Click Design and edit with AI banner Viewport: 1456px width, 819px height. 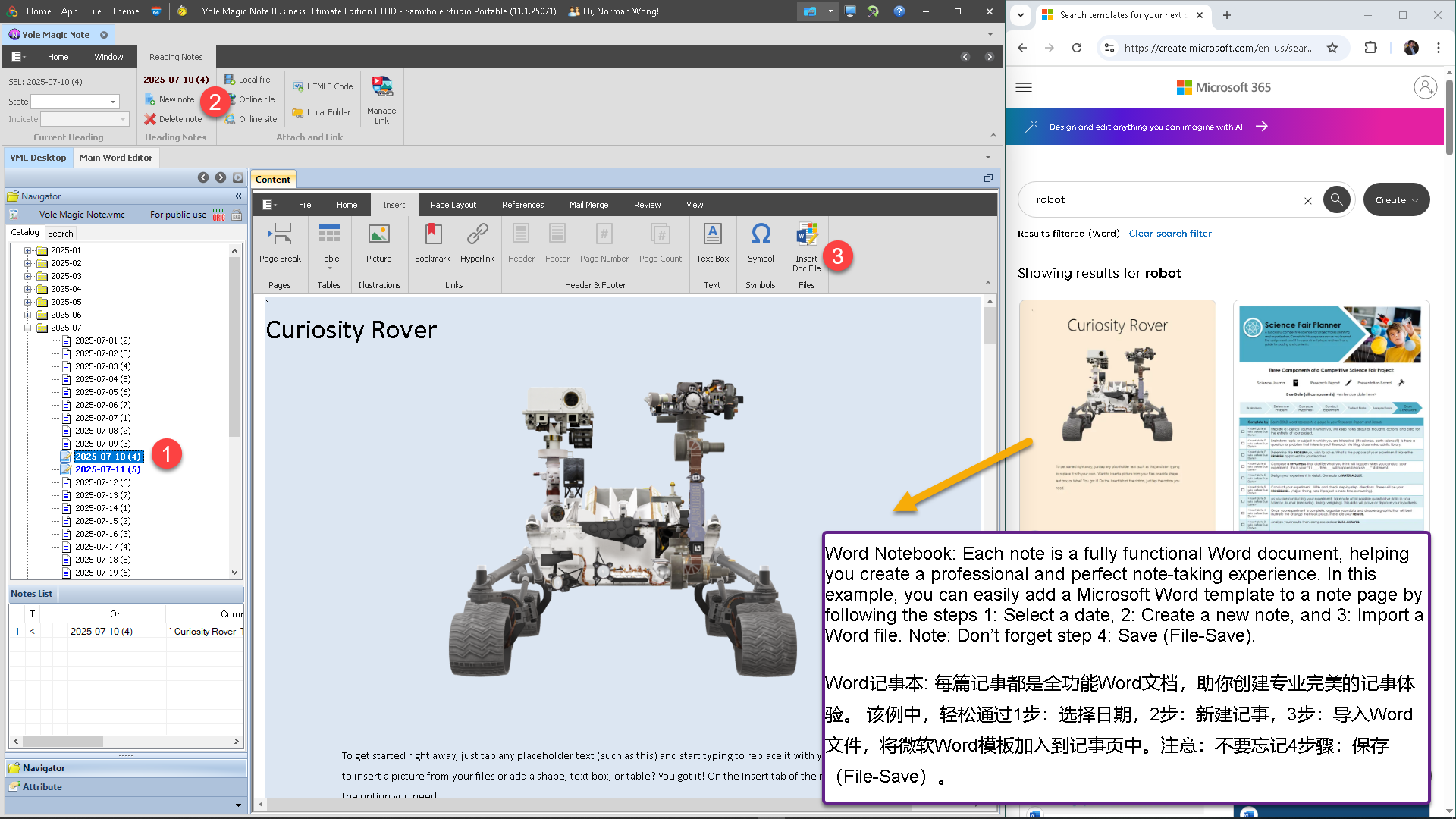[1224, 127]
